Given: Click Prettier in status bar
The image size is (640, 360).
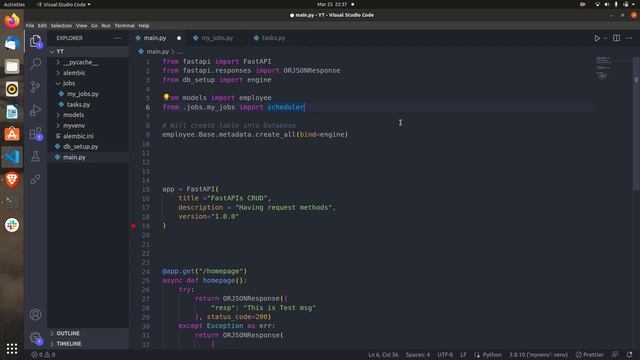Looking at the screenshot, I should click(x=589, y=355).
